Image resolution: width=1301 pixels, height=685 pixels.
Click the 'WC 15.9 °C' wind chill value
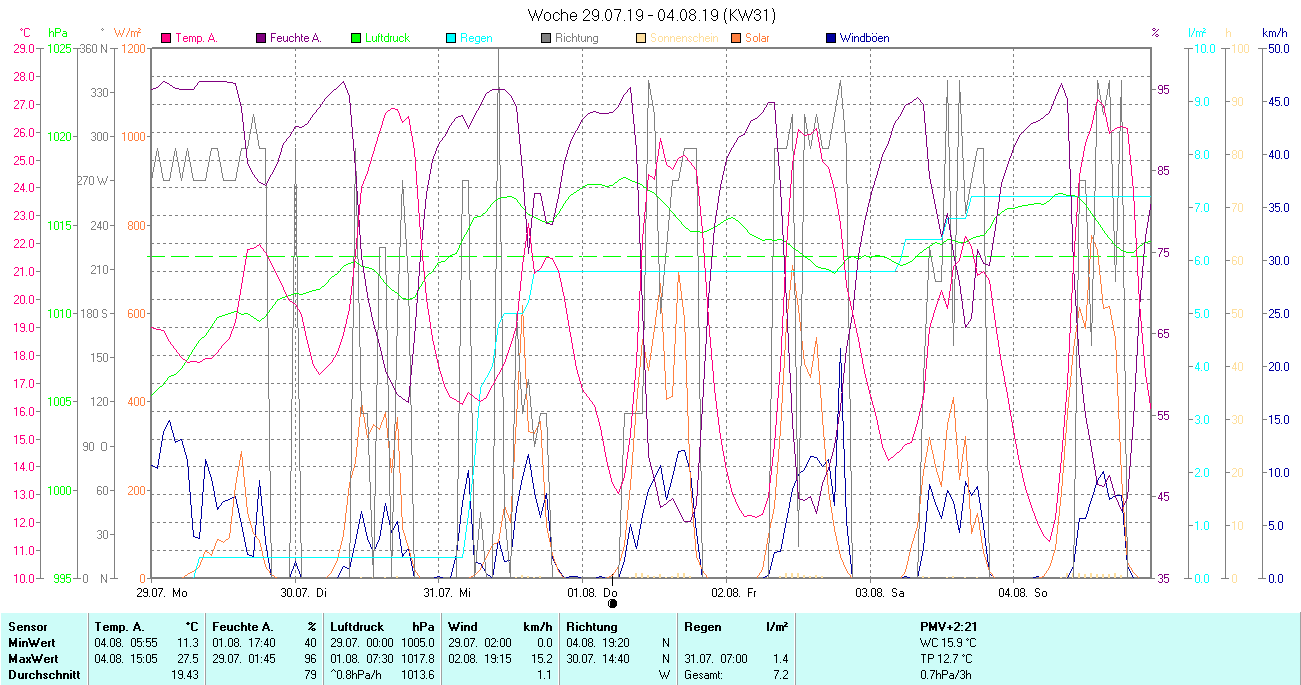click(948, 642)
